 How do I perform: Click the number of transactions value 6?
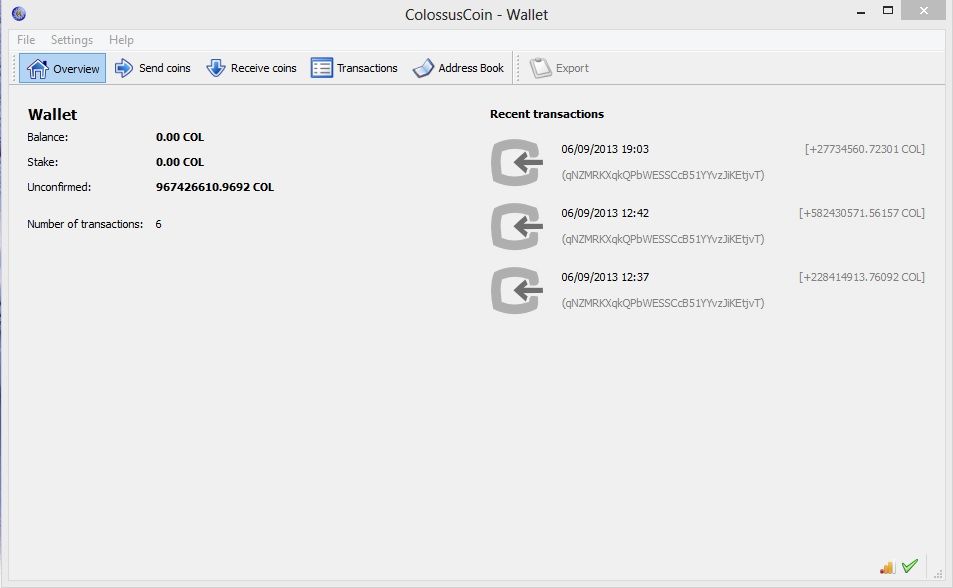click(x=158, y=224)
